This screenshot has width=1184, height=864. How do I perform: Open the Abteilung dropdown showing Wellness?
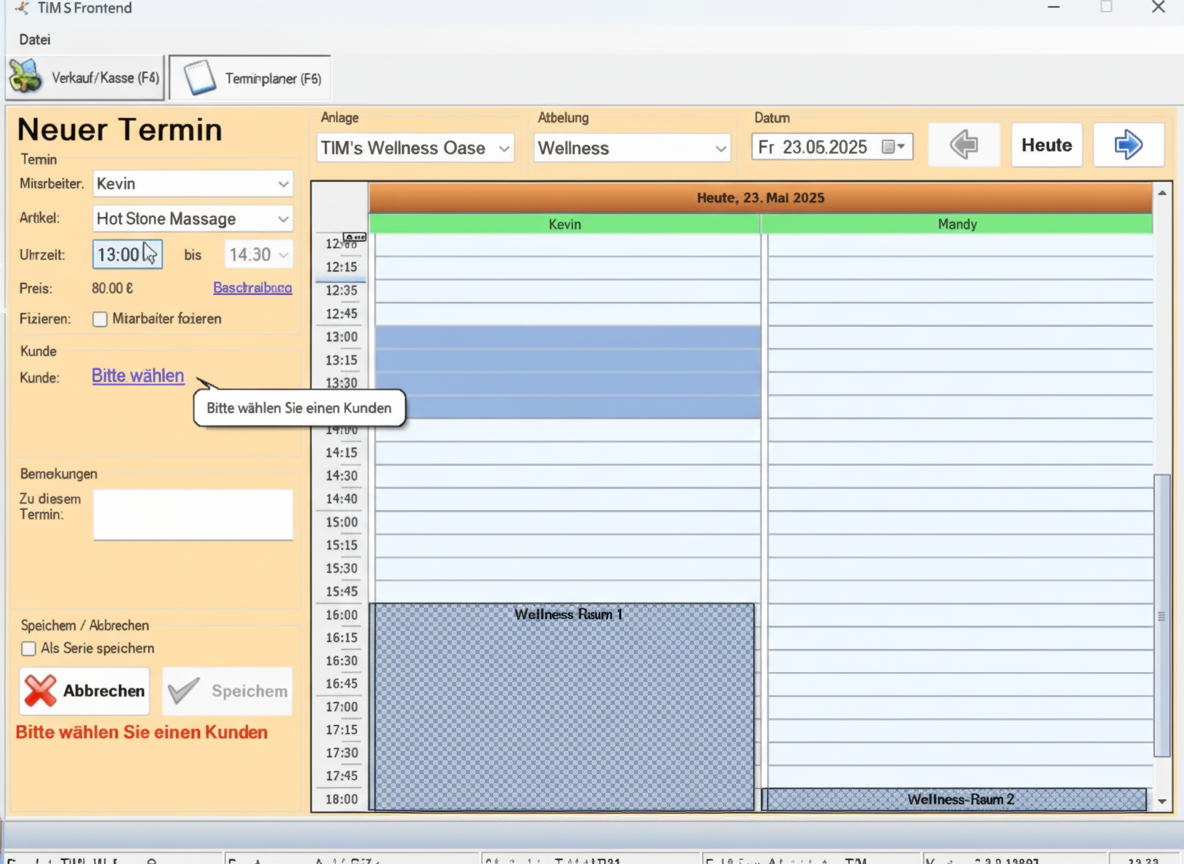(721, 149)
